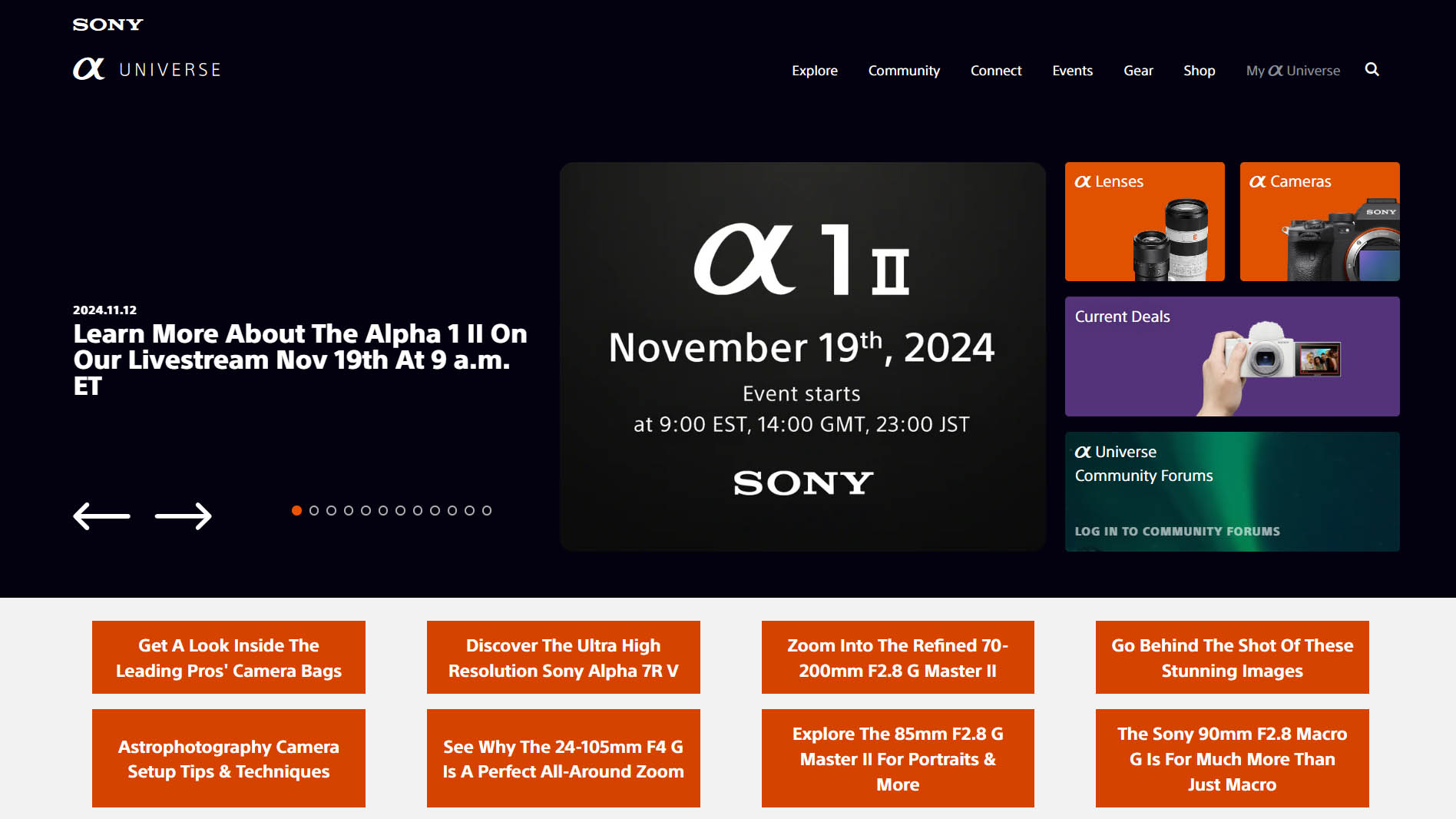Open the Shop menu
Image resolution: width=1456 pixels, height=819 pixels.
coord(1199,71)
